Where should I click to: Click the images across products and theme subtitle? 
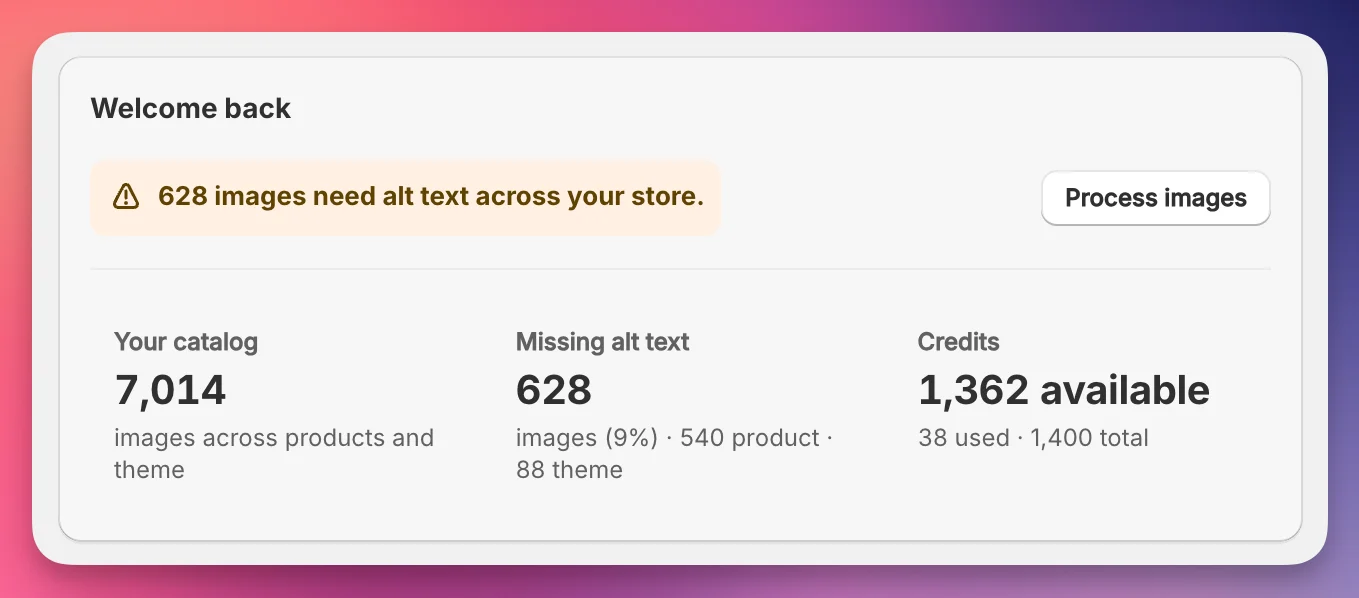(x=274, y=453)
